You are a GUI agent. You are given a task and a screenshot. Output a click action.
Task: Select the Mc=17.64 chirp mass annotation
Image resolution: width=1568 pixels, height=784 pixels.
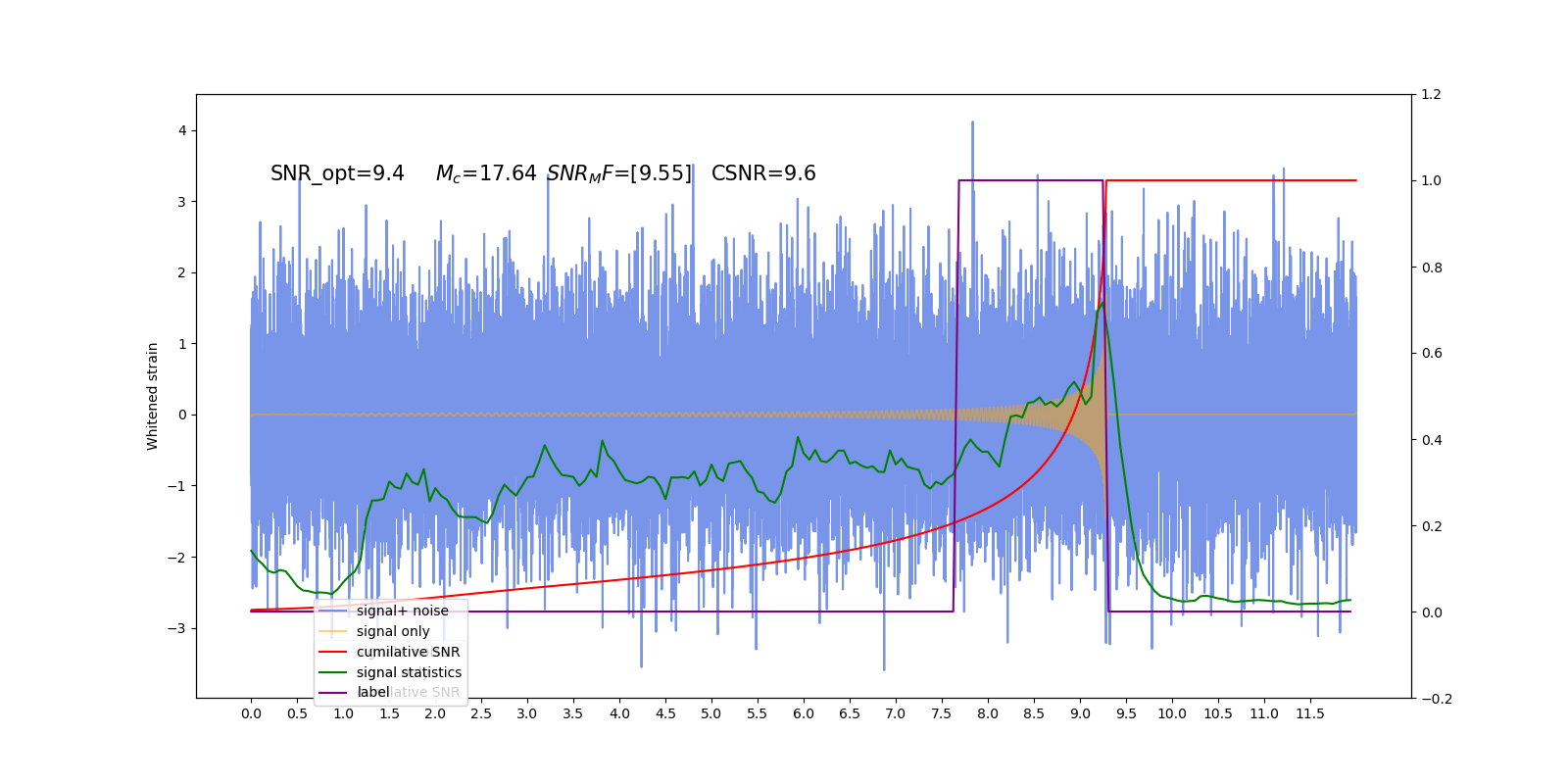(486, 174)
